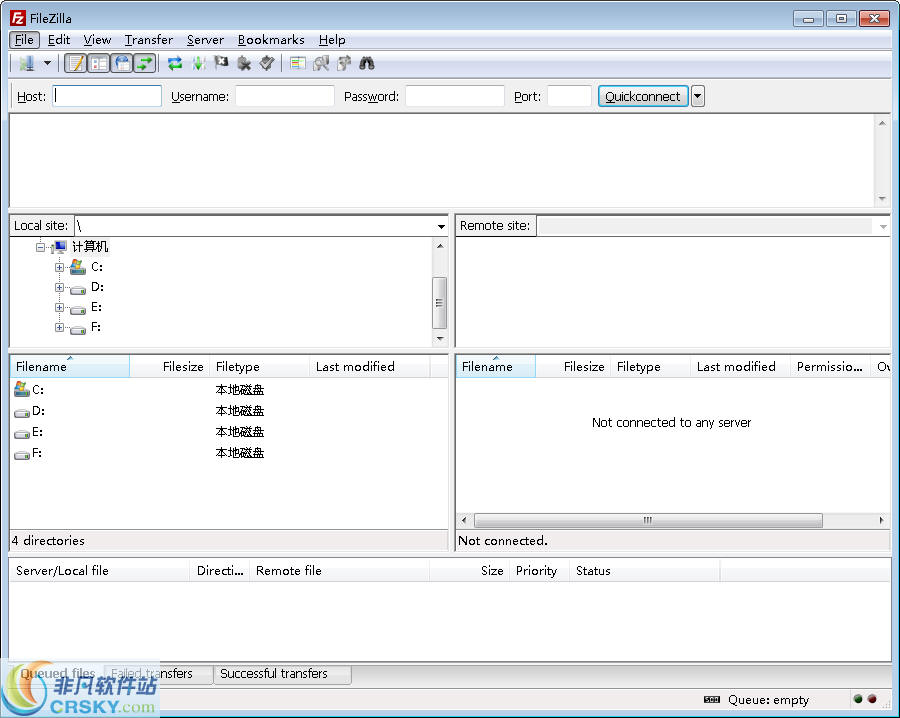Viewport: 900px width, 718px height.
Task: Sort remote list by Last modified column
Action: click(x=740, y=367)
